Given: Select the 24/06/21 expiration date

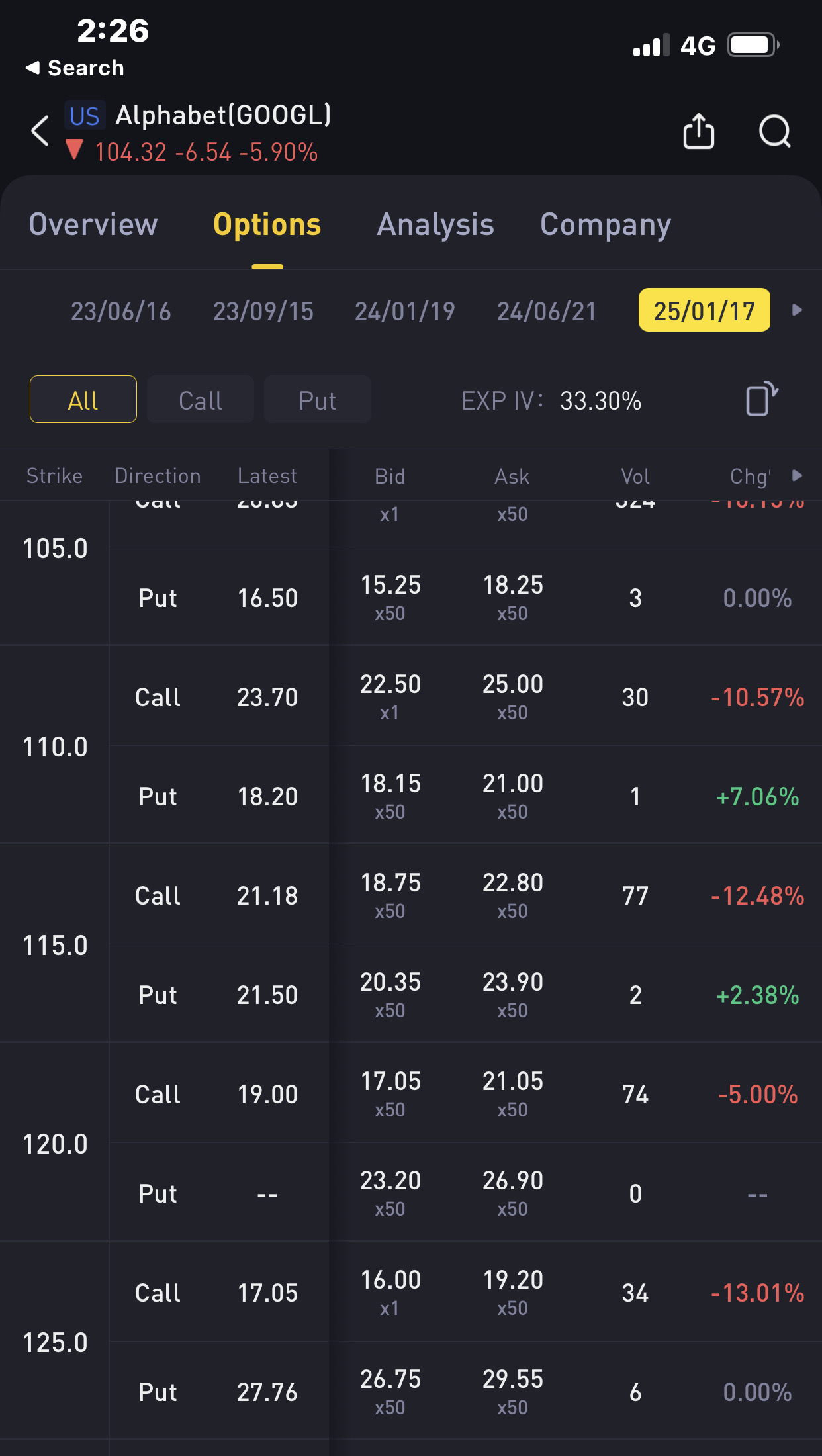Looking at the screenshot, I should coord(547,311).
